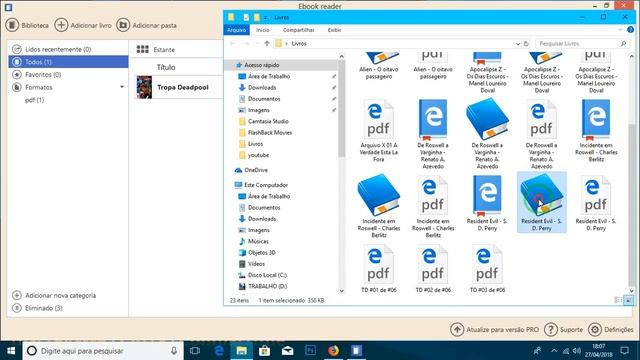
Task: Switch to Estante shelf view
Action: point(156,49)
